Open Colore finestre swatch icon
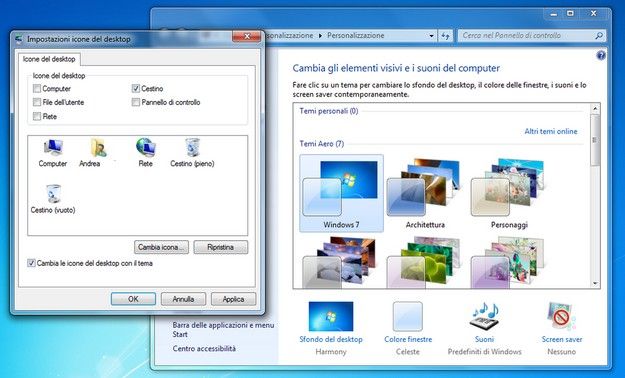 [x=408, y=316]
